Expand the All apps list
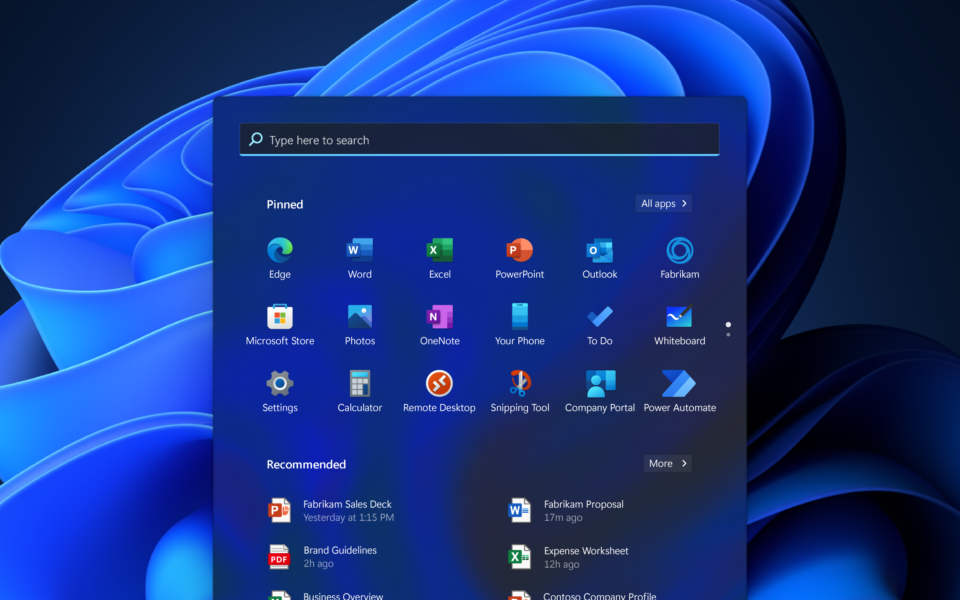Image resolution: width=960 pixels, height=600 pixels. click(x=664, y=204)
